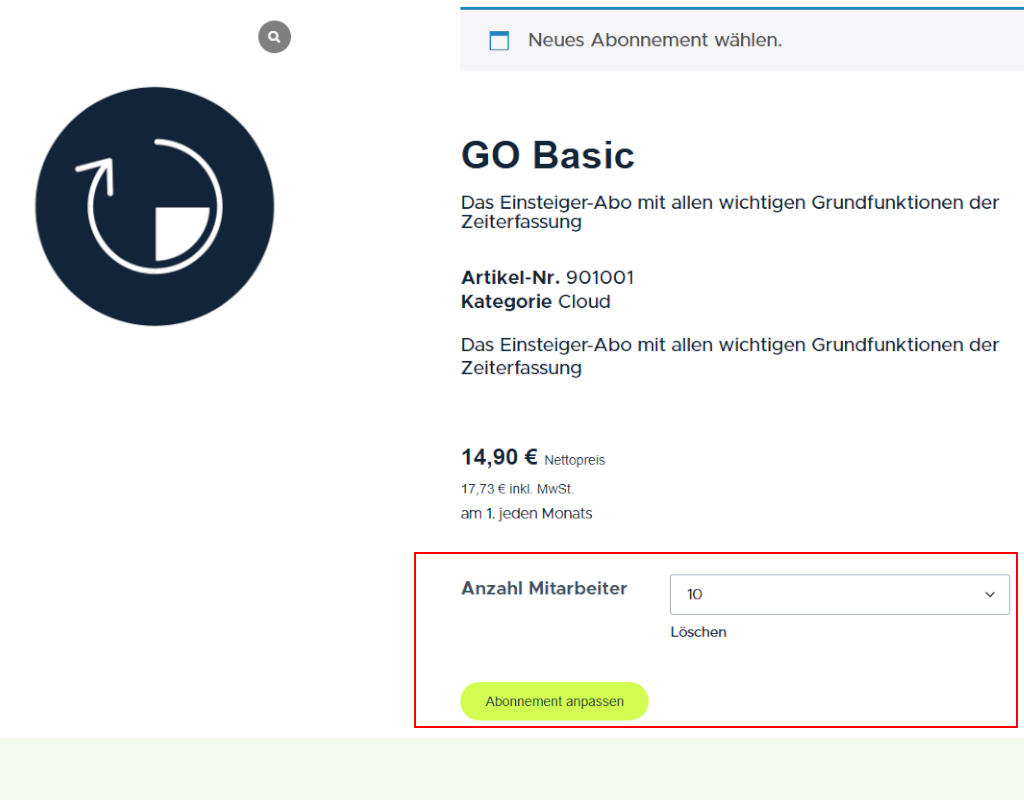Image resolution: width=1024 pixels, height=800 pixels.
Task: Click the GO Basic product heading
Action: tap(547, 156)
